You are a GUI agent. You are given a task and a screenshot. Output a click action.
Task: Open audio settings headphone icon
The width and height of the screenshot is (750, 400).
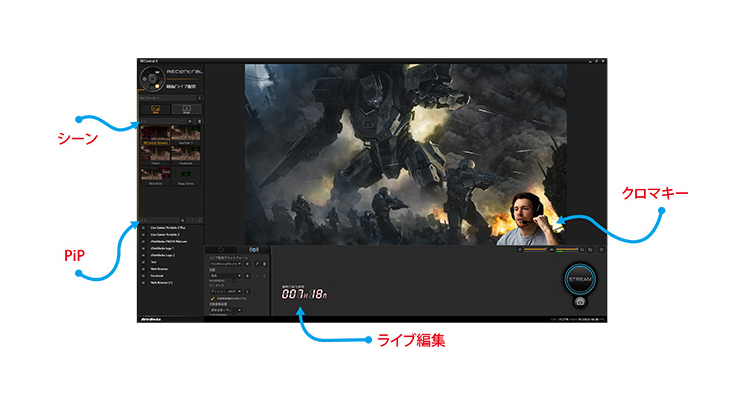click(x=582, y=250)
